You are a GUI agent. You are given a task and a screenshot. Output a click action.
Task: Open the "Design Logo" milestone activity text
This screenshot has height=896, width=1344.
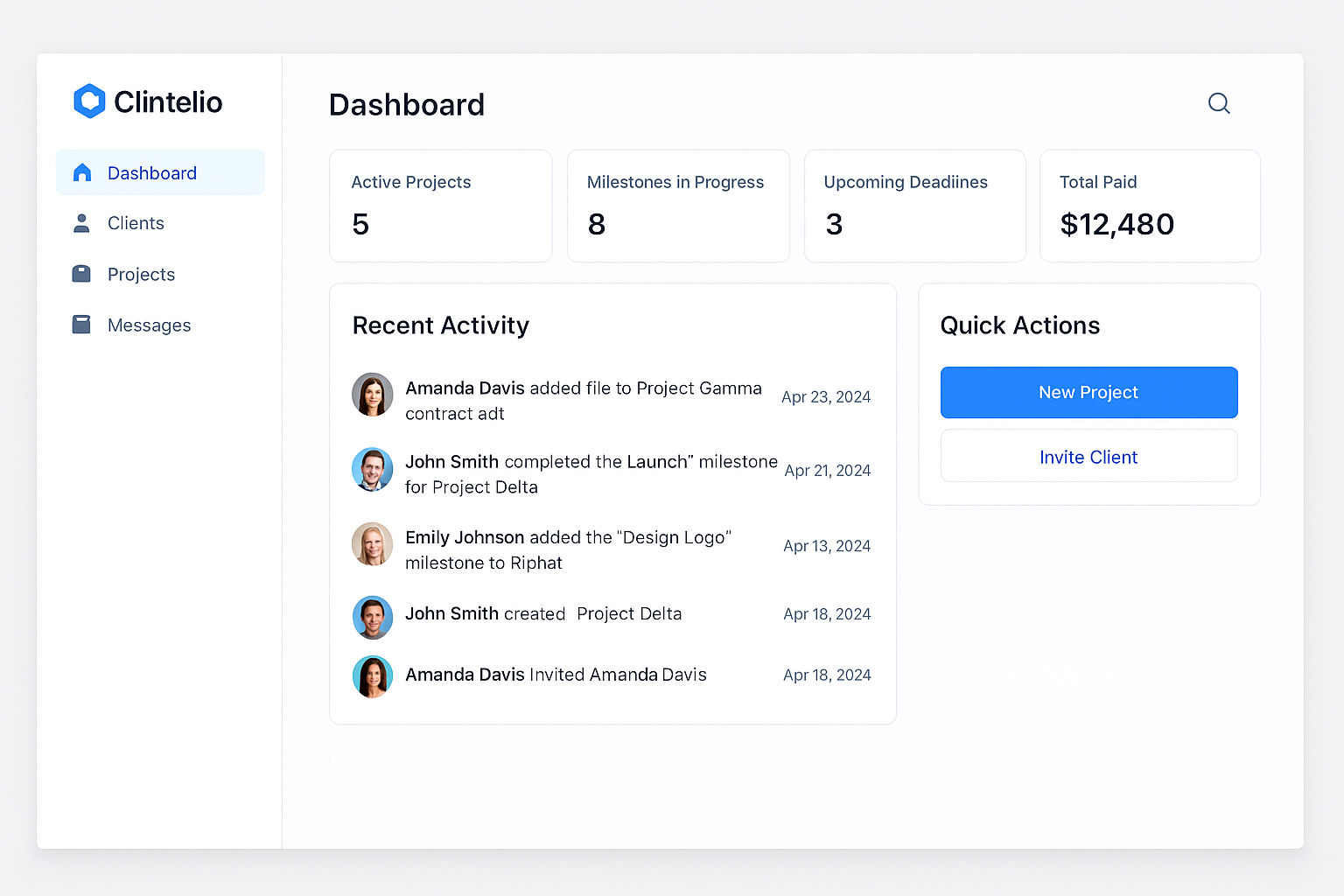[x=568, y=549]
